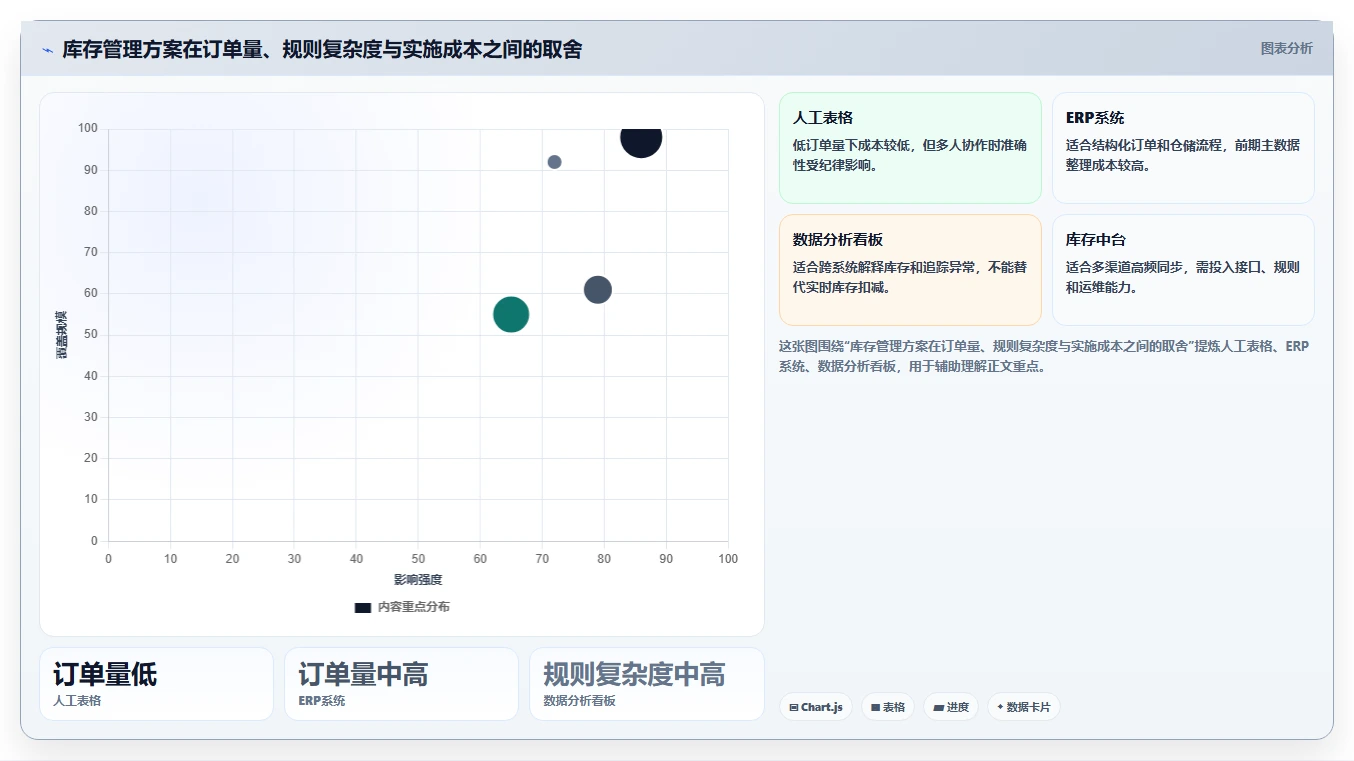The image size is (1354, 761).
Task: Click the 图表分析 label in header
Action: [x=1286, y=48]
